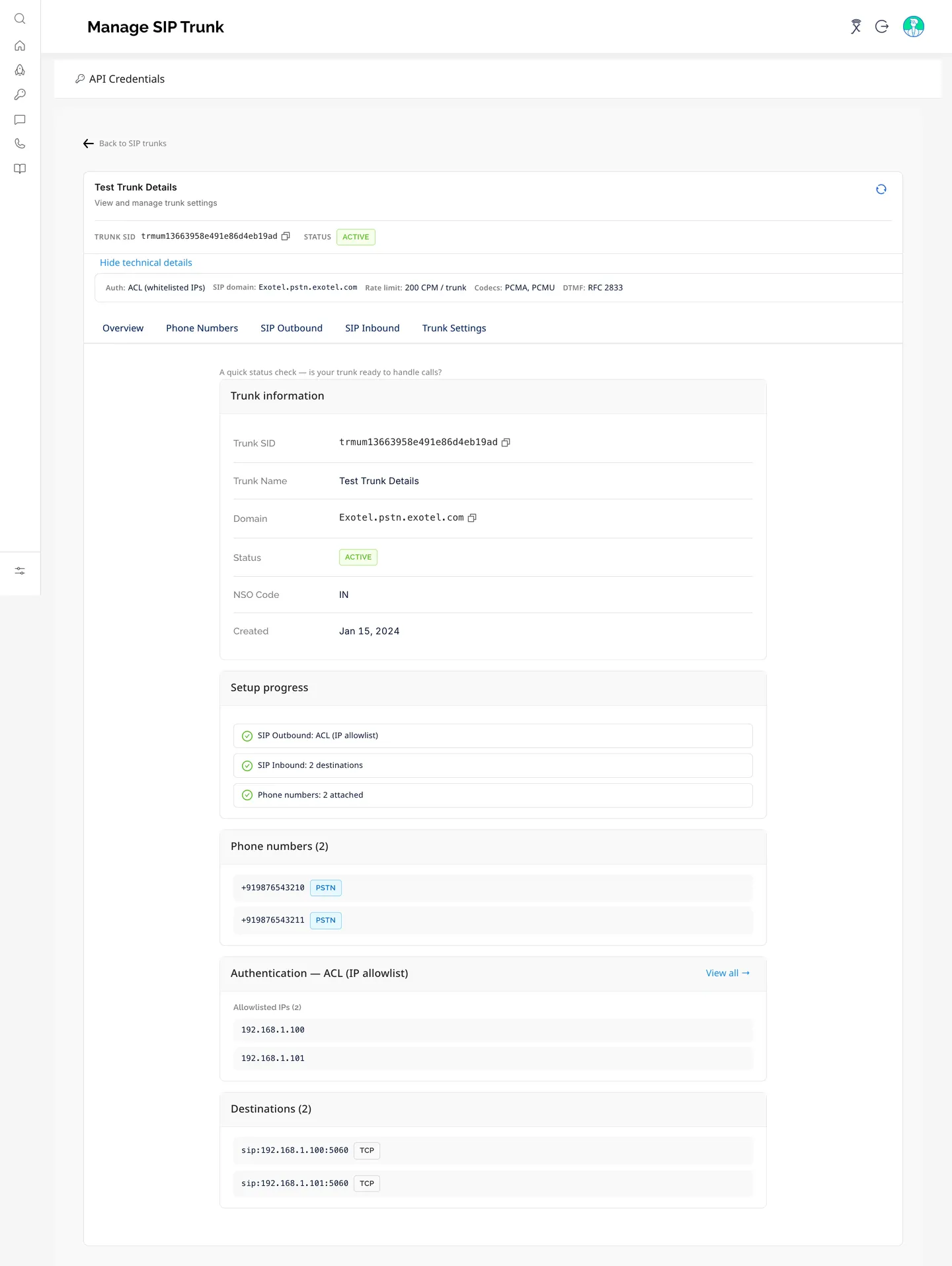Click View all in Authentication section
This screenshot has height=1266, width=952.
pyautogui.click(x=728, y=973)
